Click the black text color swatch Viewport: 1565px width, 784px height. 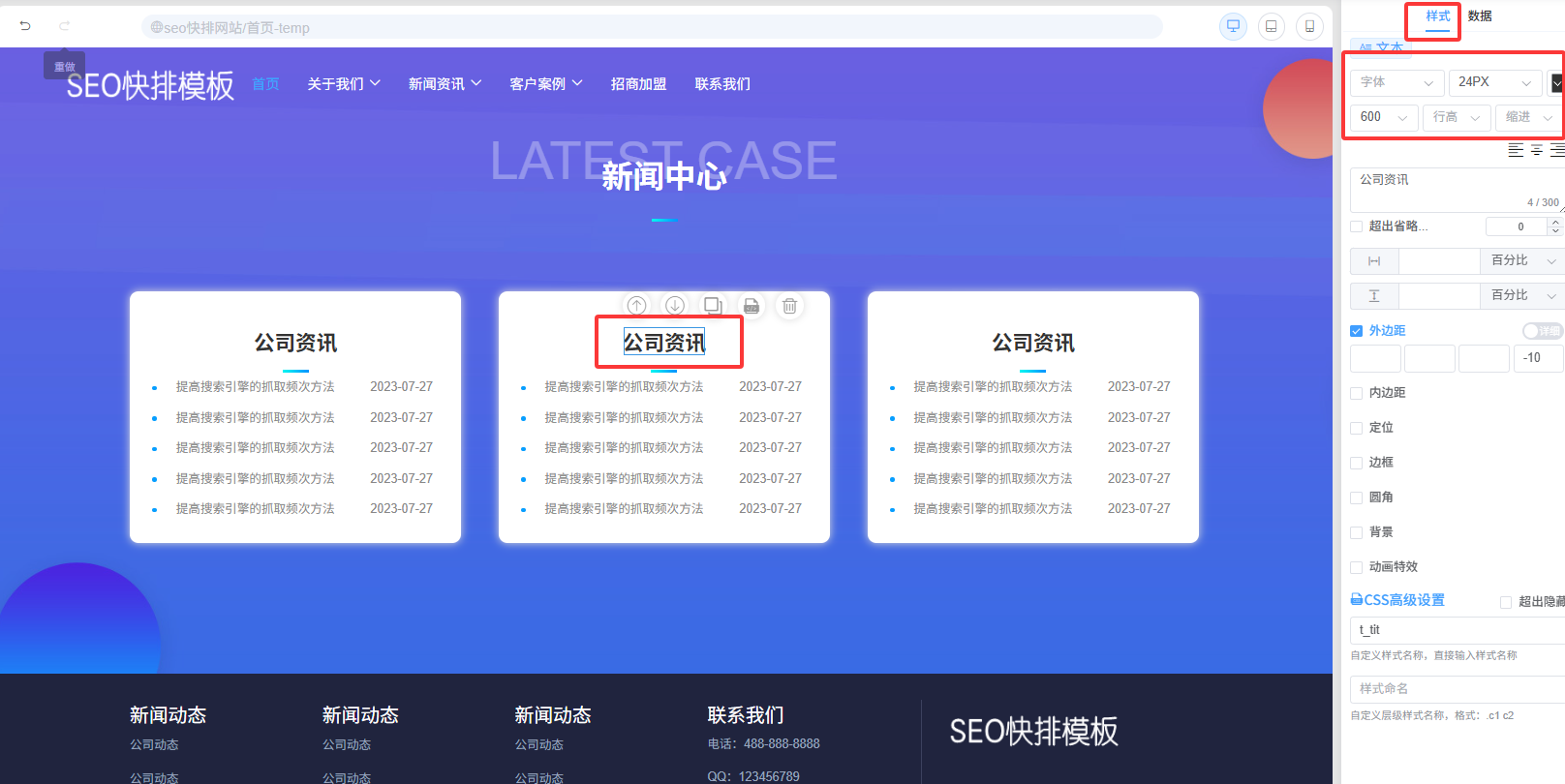tap(1556, 83)
